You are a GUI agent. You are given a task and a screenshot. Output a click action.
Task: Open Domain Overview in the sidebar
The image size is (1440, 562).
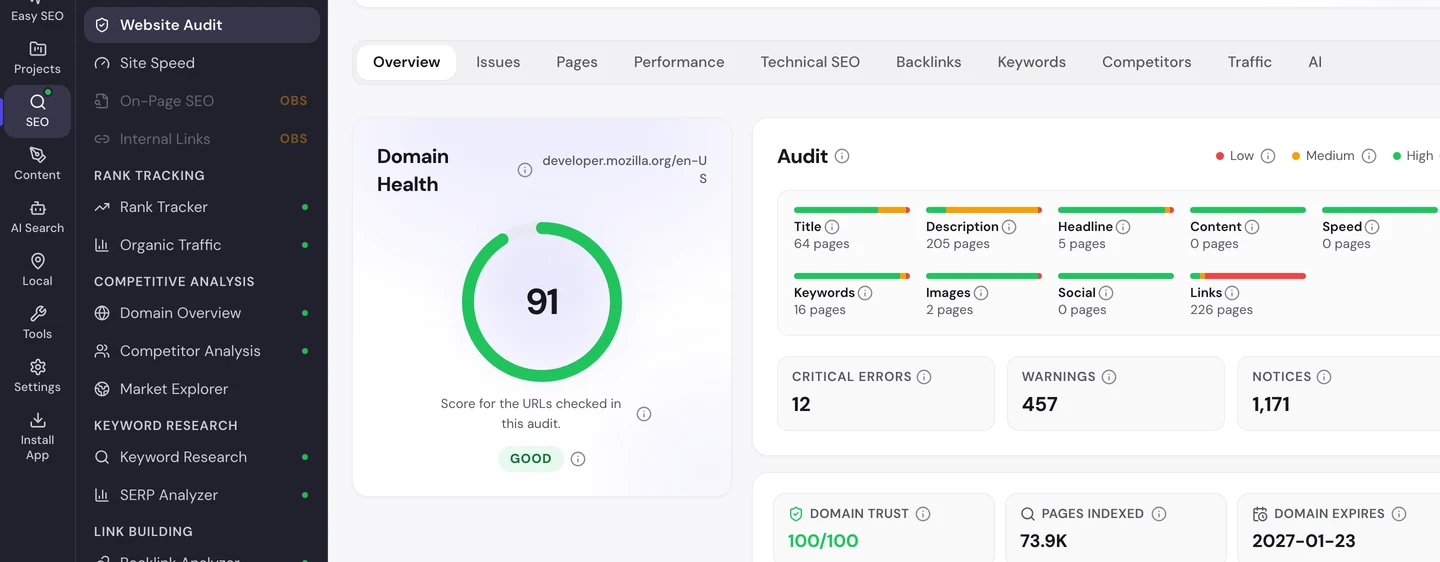(x=202, y=313)
